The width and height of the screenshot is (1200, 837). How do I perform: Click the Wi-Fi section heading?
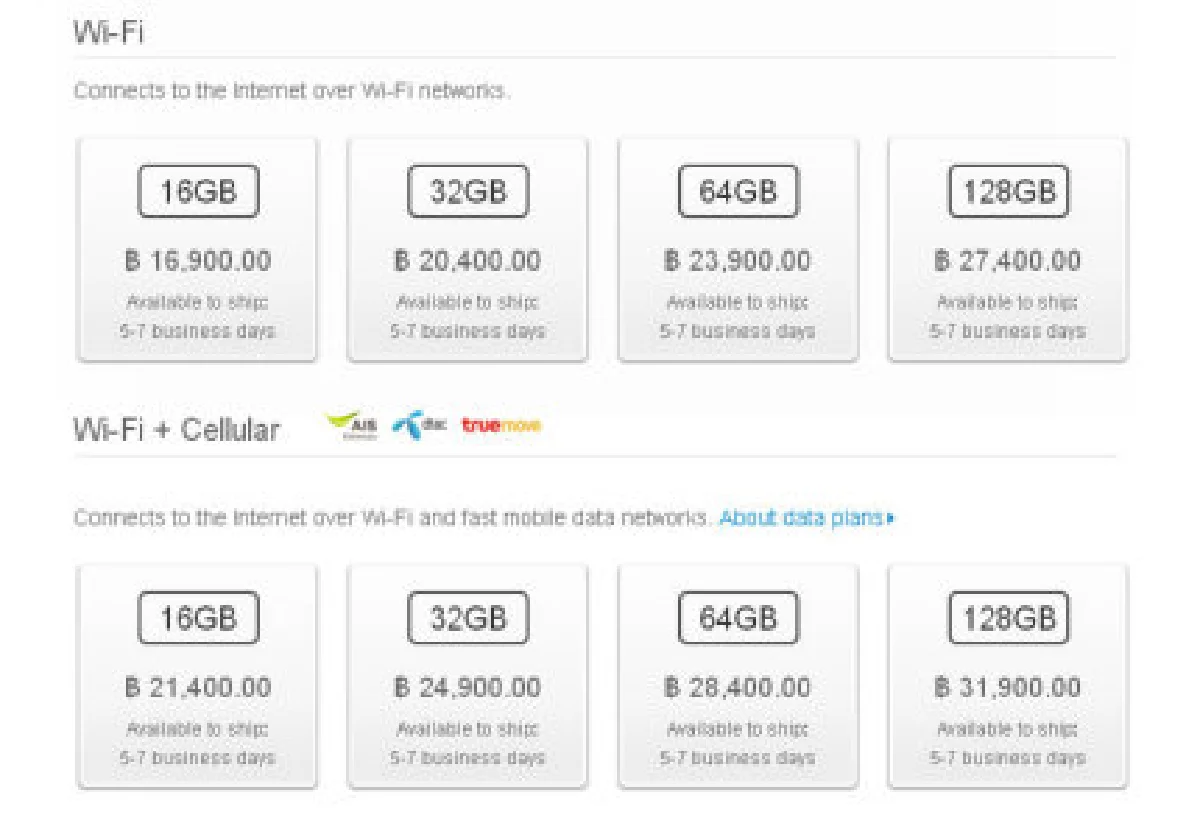pos(108,32)
